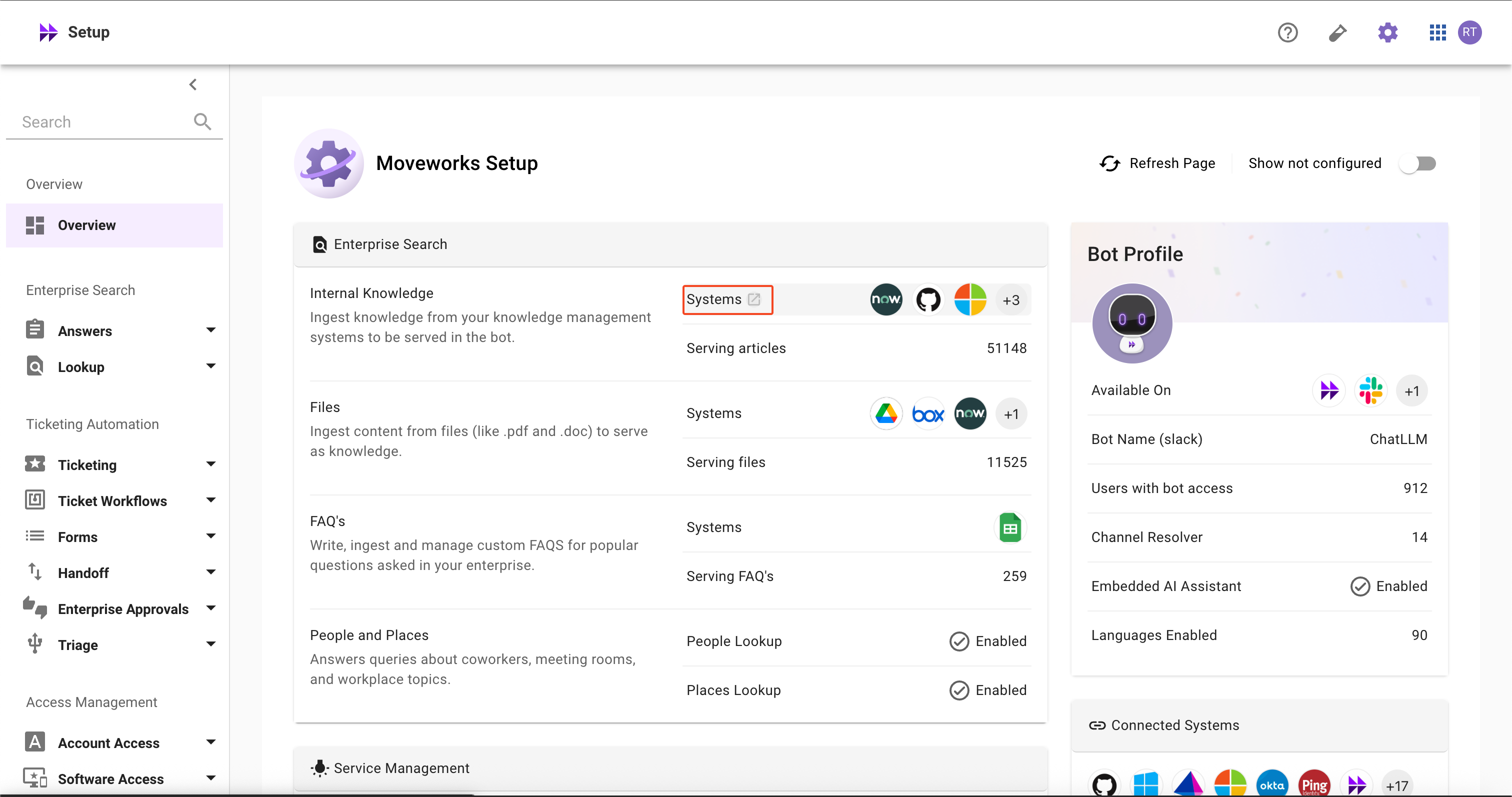
Task: Click the ServiceNow icon in Internal Knowledge systems
Action: pos(886,300)
